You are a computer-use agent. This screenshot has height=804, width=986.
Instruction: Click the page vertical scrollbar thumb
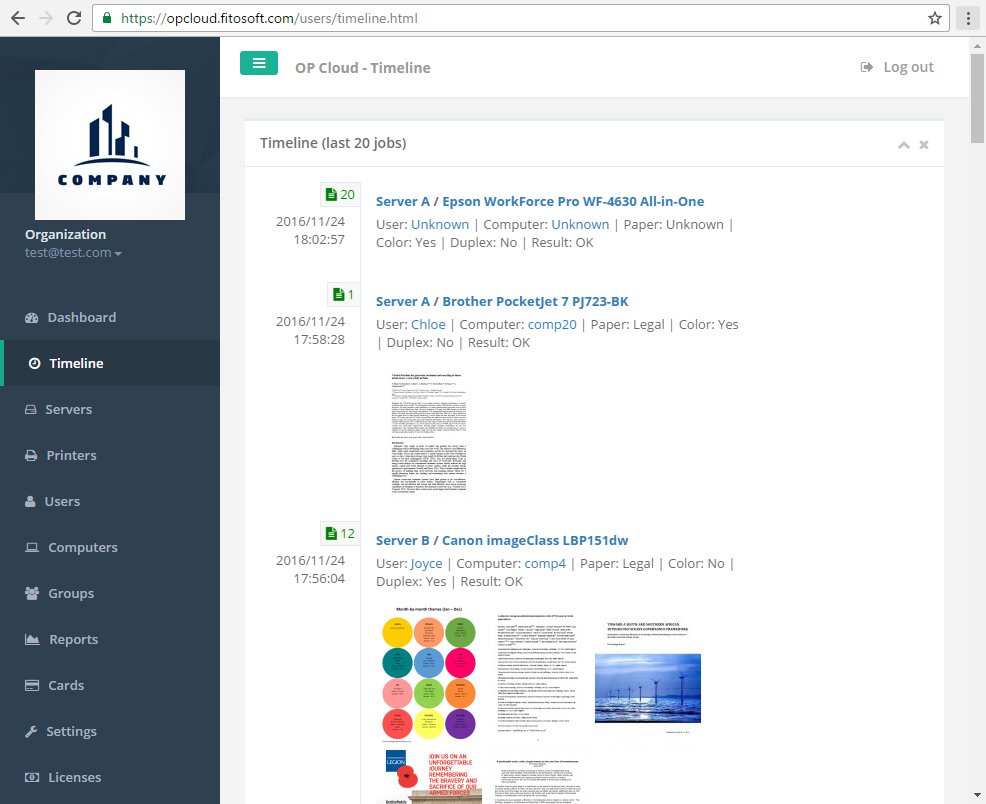pos(977,98)
